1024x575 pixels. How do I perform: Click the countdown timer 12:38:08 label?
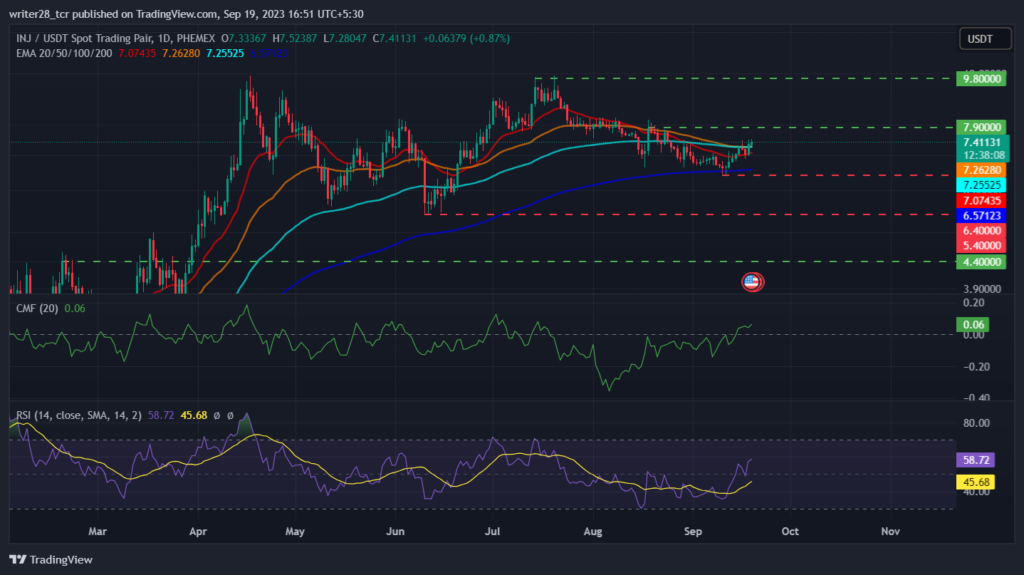(984, 156)
